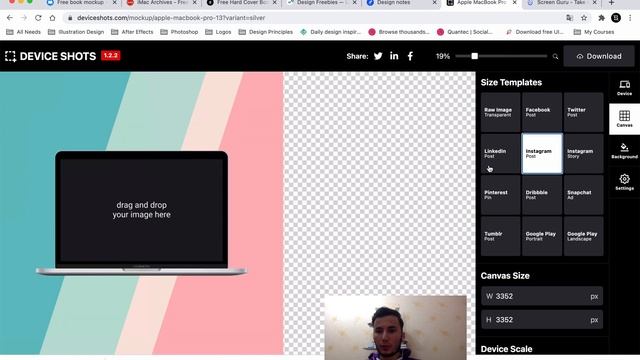Switch to Free Hard Cover tab

coord(242,3)
